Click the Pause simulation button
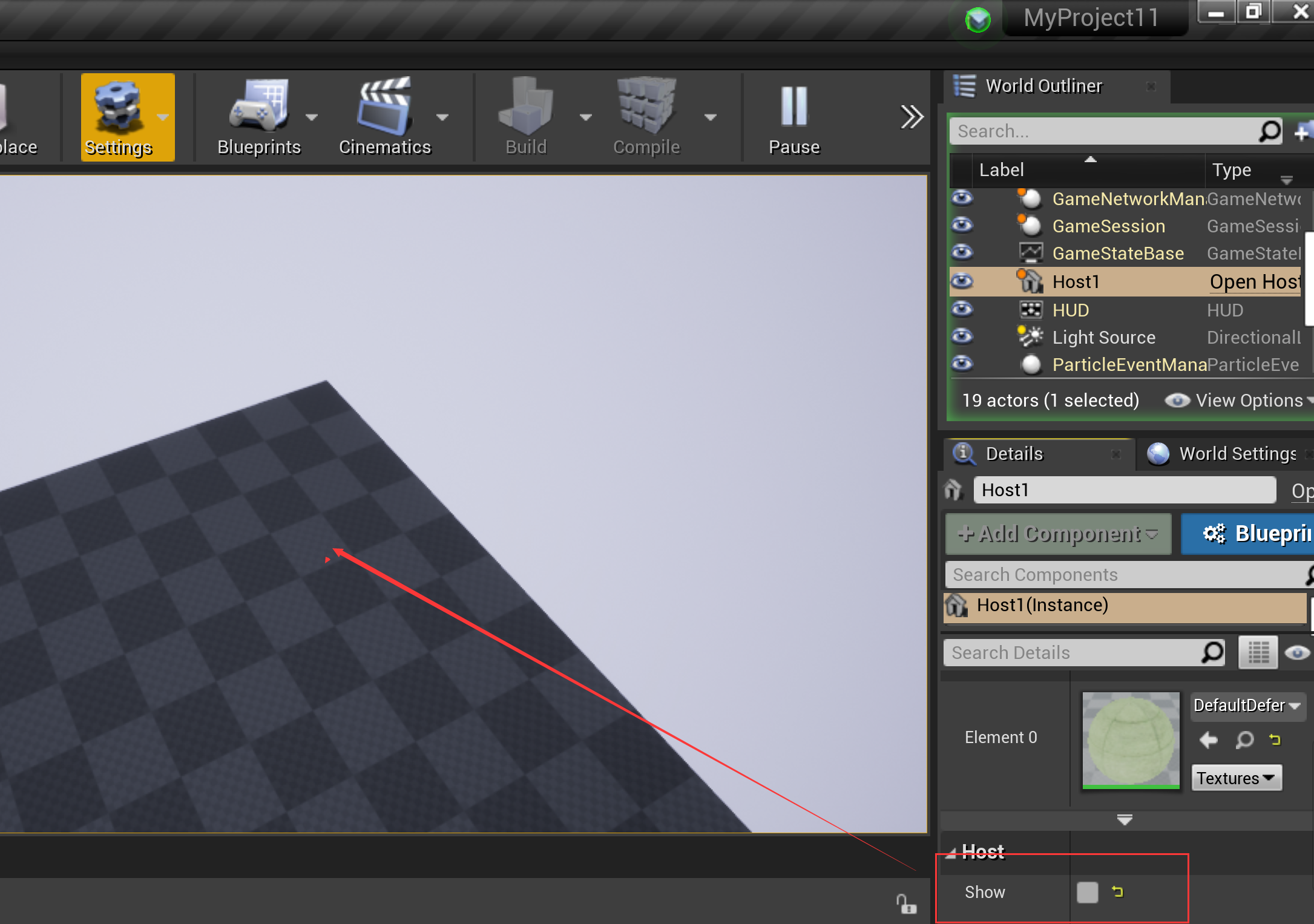Viewport: 1314px width, 924px height. [x=793, y=117]
